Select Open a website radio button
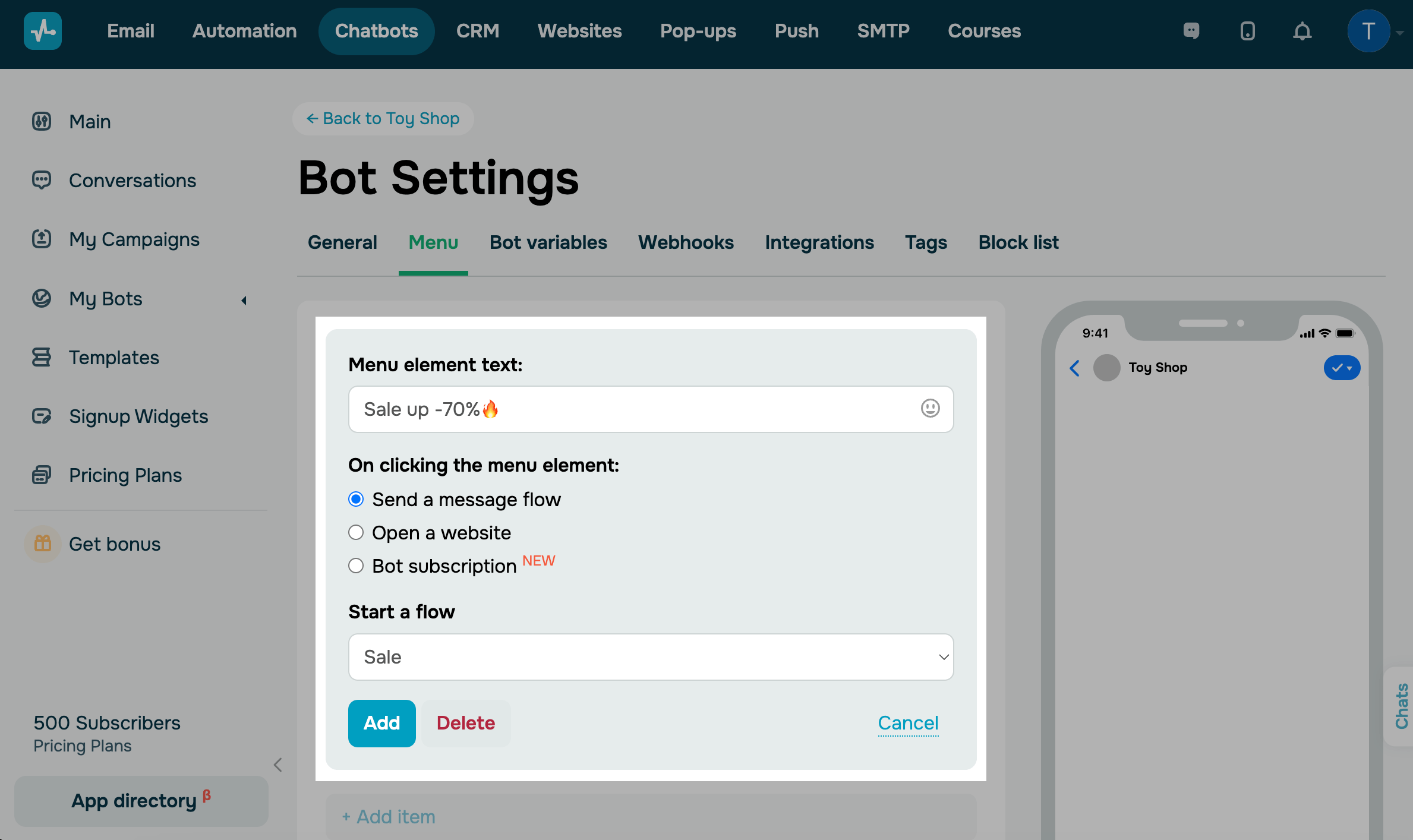This screenshot has width=1413, height=840. [356, 532]
